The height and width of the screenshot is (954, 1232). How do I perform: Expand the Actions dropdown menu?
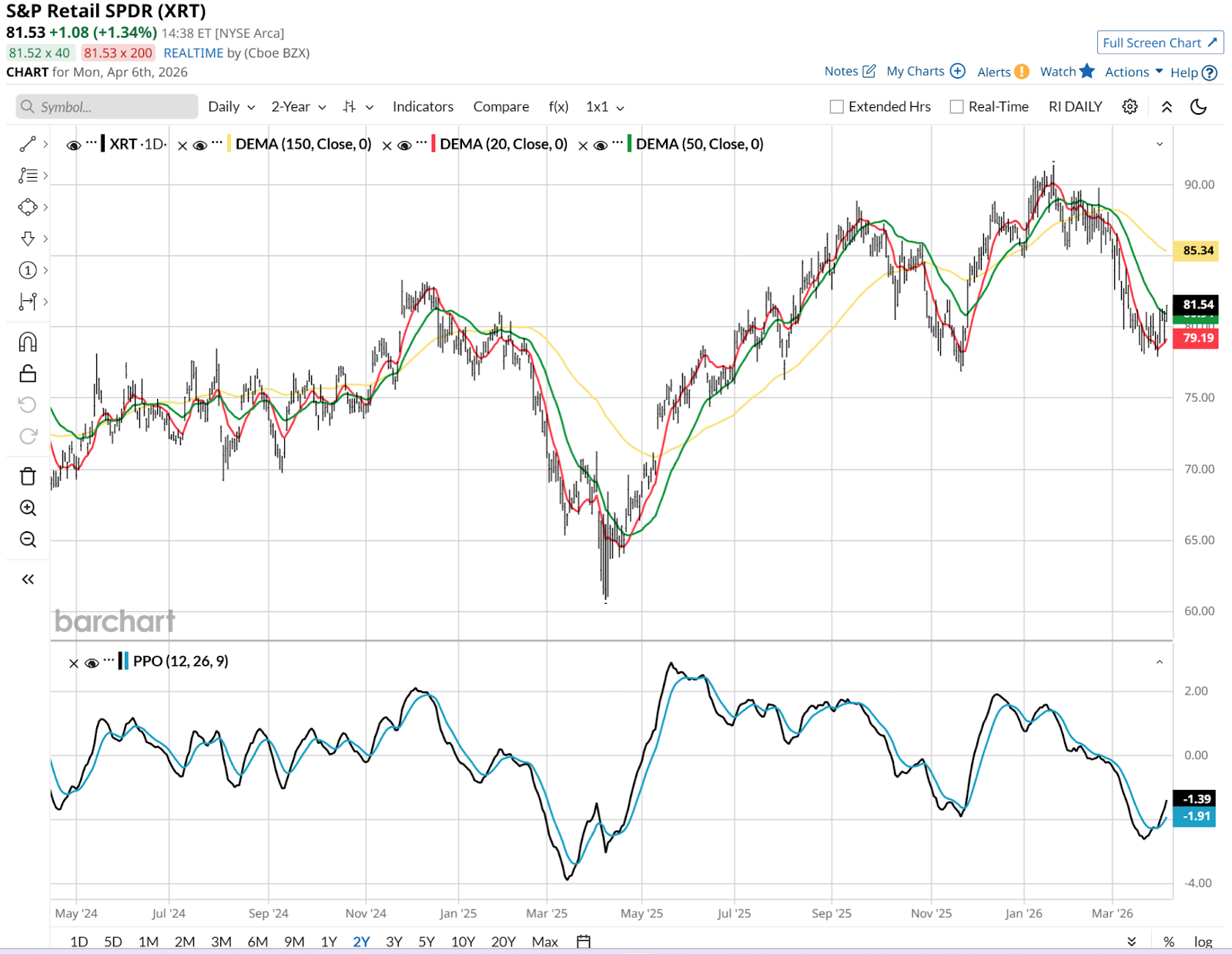pyautogui.click(x=1133, y=72)
